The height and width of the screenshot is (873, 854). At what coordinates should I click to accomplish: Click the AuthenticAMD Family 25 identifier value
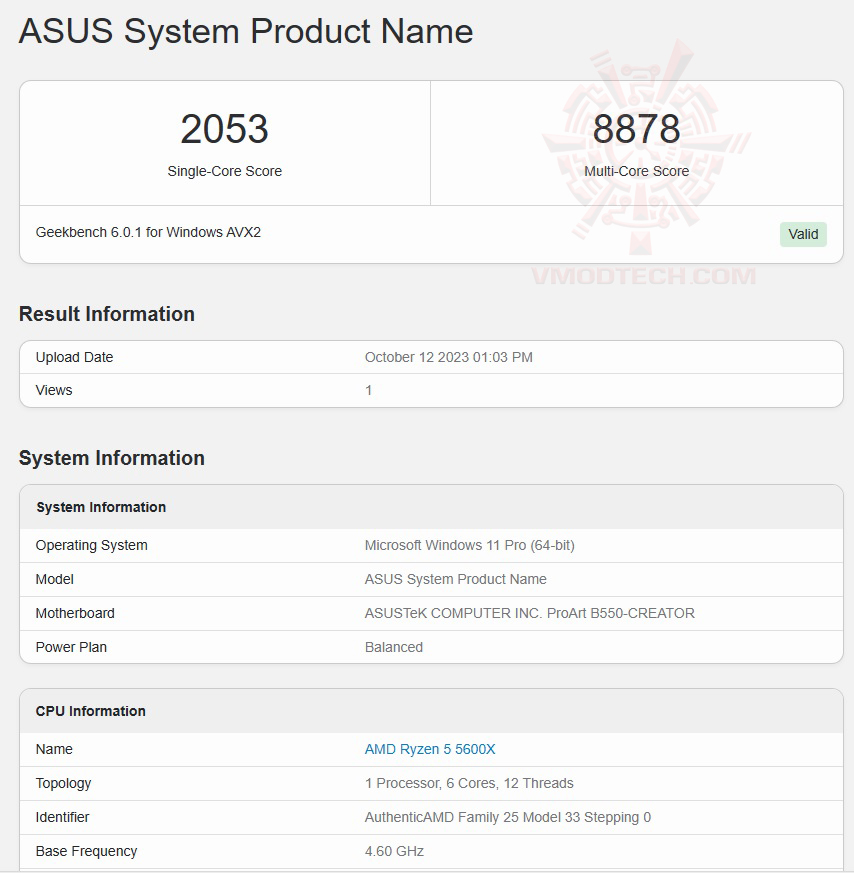coord(507,817)
